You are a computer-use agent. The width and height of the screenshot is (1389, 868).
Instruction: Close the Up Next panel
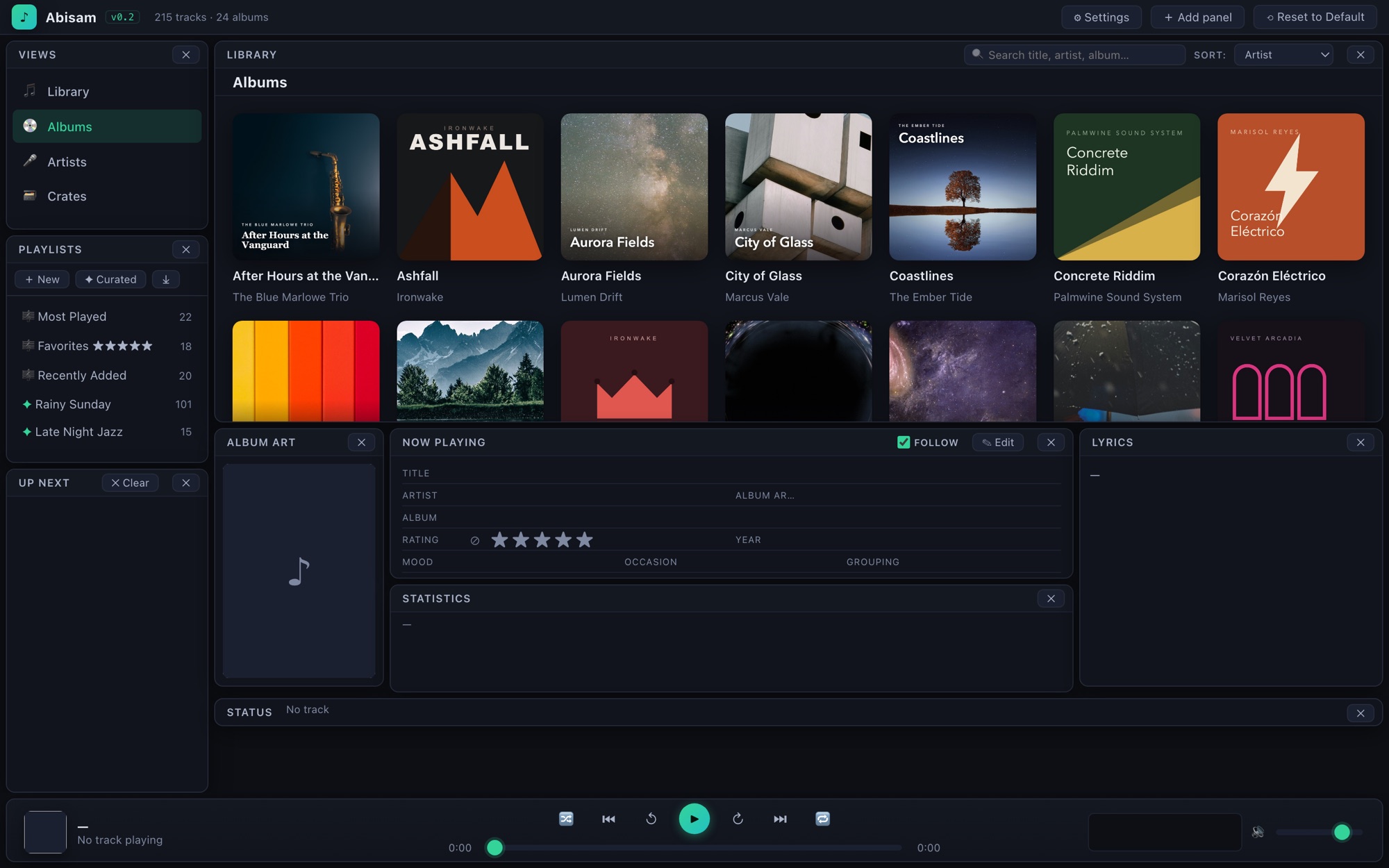pyautogui.click(x=186, y=483)
